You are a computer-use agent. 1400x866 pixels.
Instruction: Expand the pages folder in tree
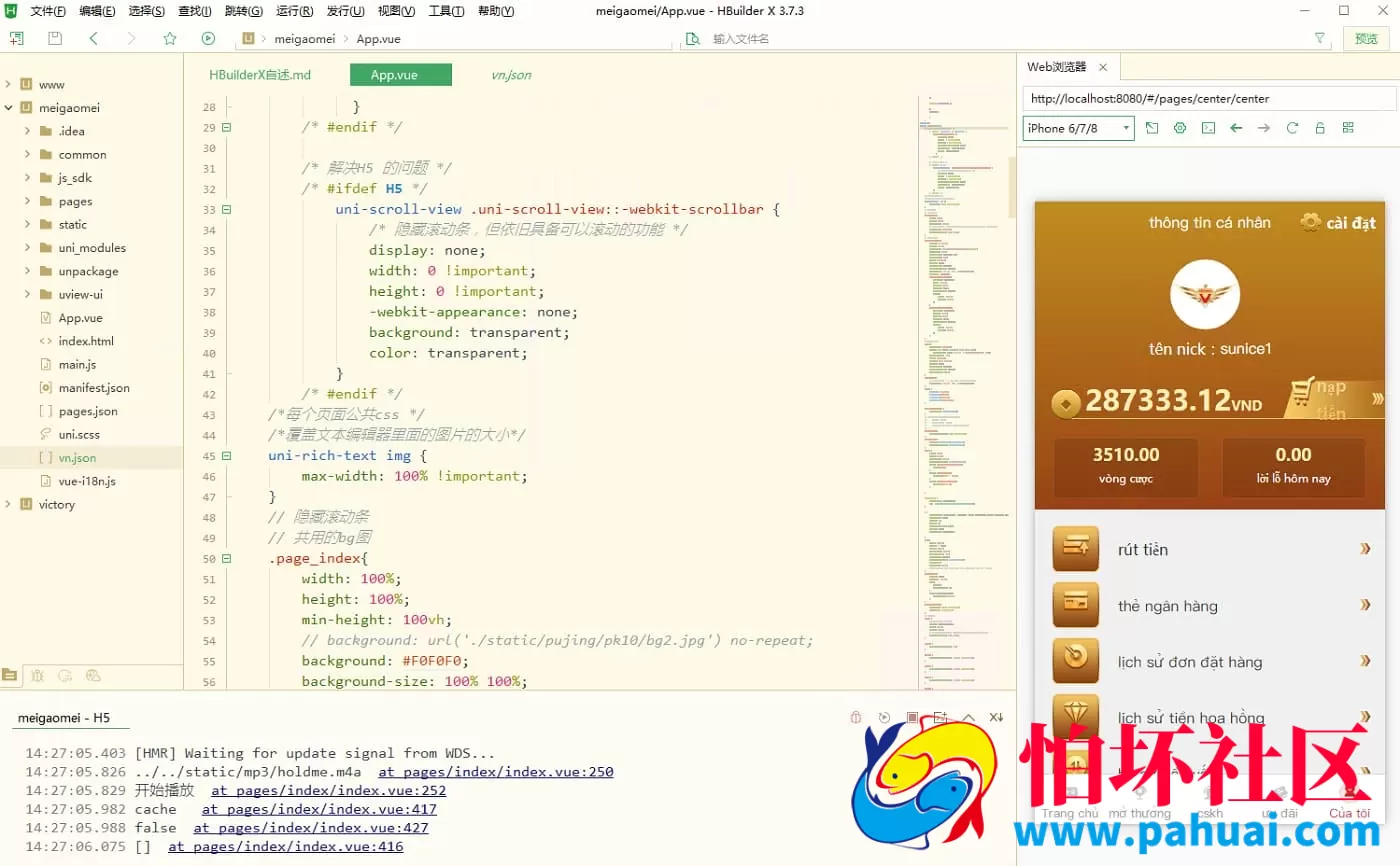(x=27, y=201)
